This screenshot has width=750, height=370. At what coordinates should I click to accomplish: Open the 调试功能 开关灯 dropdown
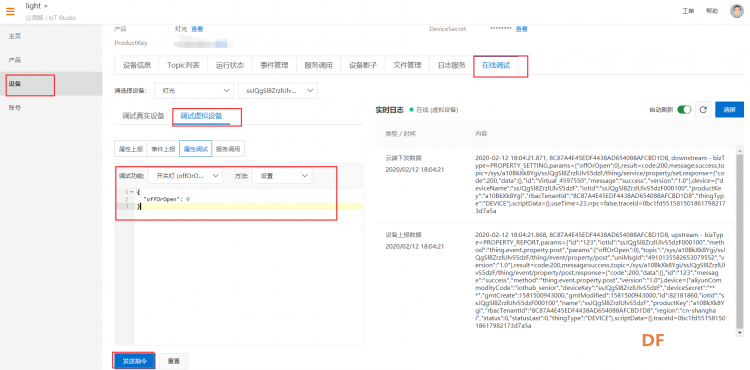pyautogui.click(x=186, y=176)
